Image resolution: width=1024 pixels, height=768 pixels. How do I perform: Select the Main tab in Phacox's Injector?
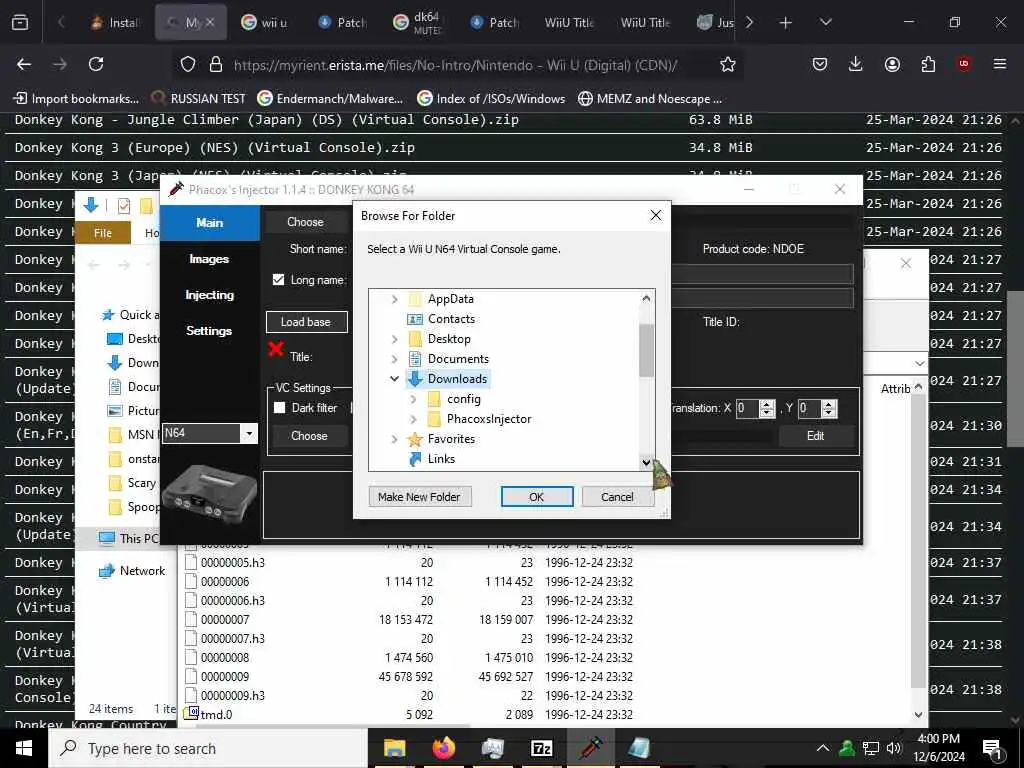(x=210, y=223)
